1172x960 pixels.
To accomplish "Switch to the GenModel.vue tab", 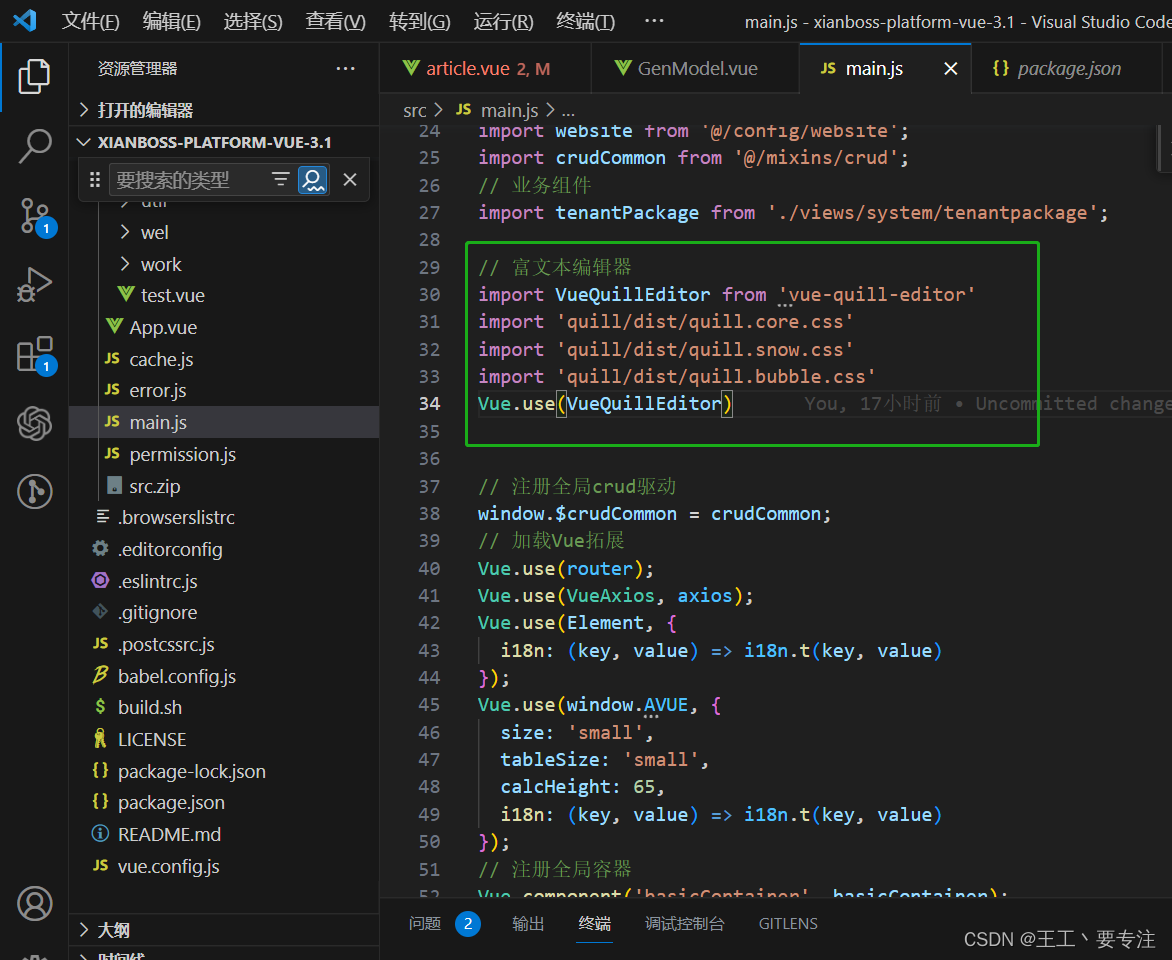I will (x=695, y=68).
